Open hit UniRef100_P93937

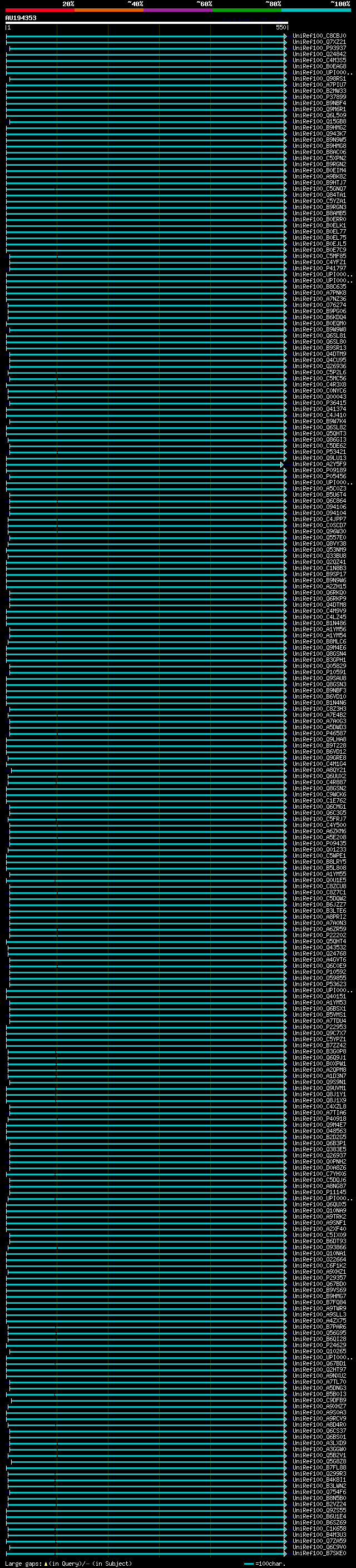click(x=319, y=48)
